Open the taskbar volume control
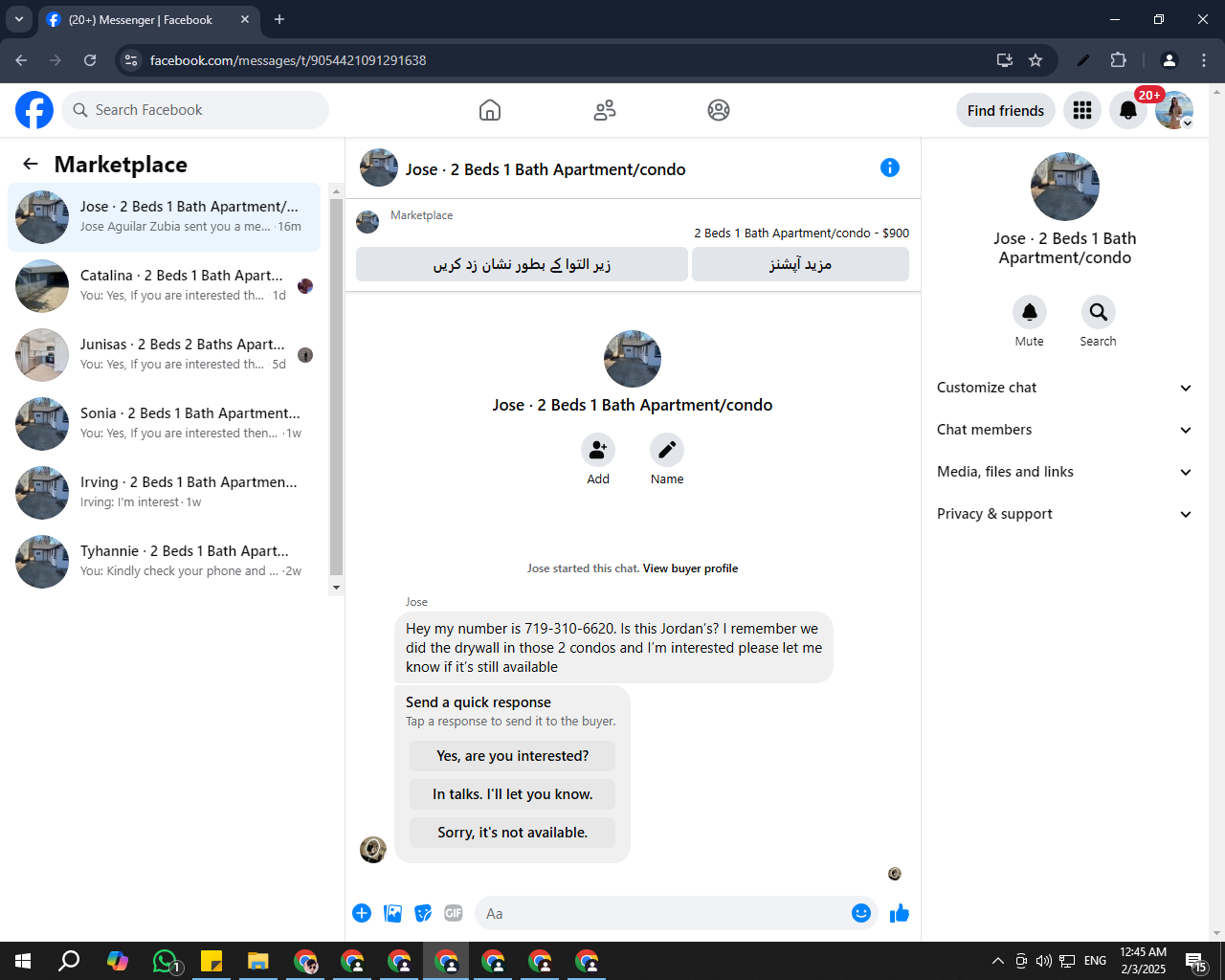Screen dimensions: 1225x980 click(x=1043, y=961)
